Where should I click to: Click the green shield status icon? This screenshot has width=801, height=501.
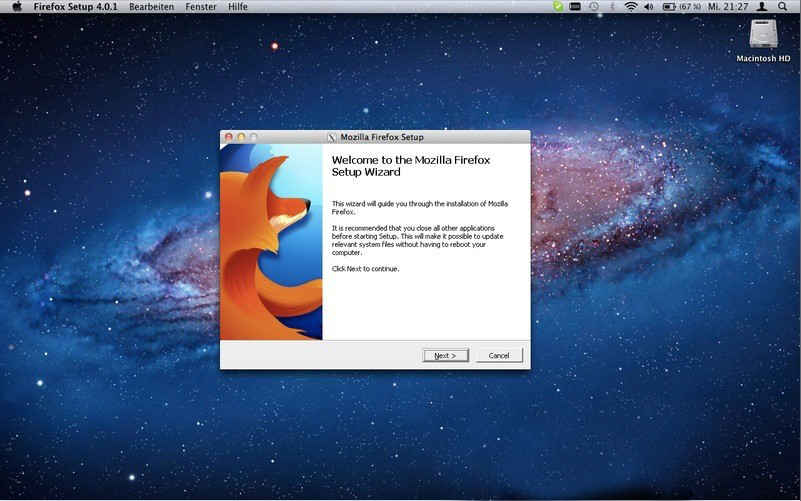(558, 7)
